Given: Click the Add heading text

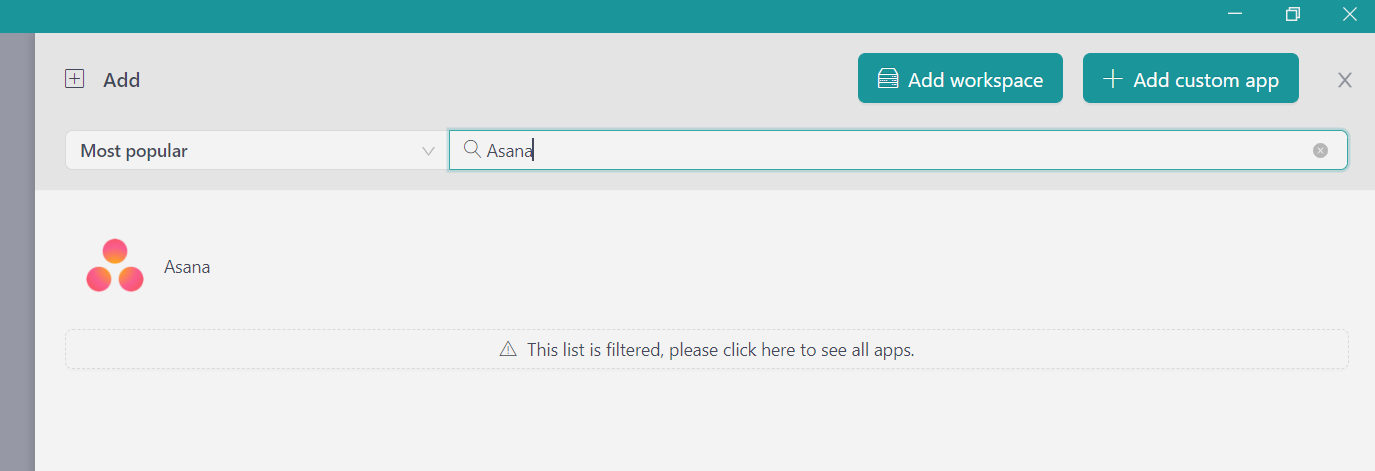Looking at the screenshot, I should click(x=121, y=80).
